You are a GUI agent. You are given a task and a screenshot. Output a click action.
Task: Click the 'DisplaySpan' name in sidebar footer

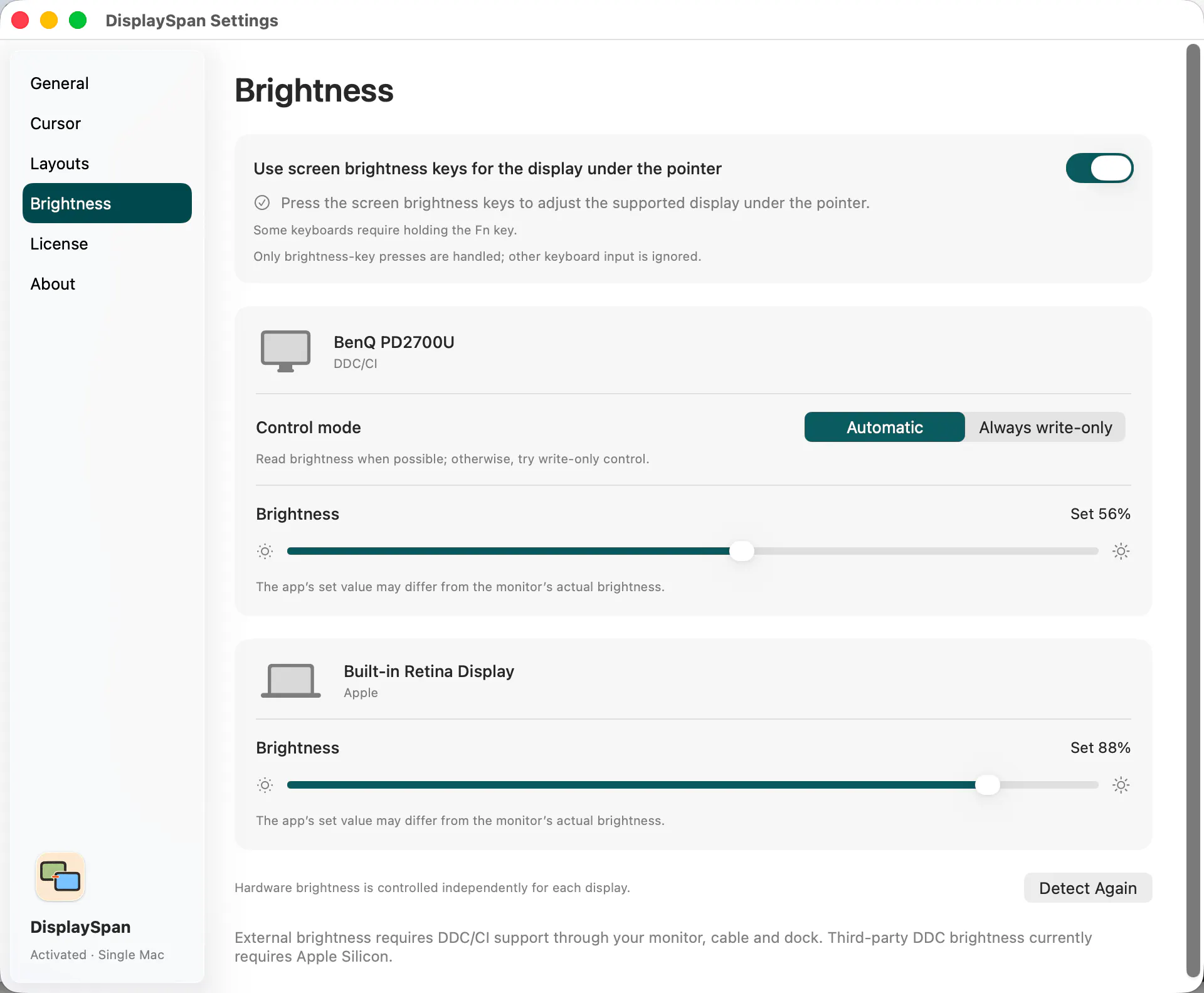click(x=80, y=927)
